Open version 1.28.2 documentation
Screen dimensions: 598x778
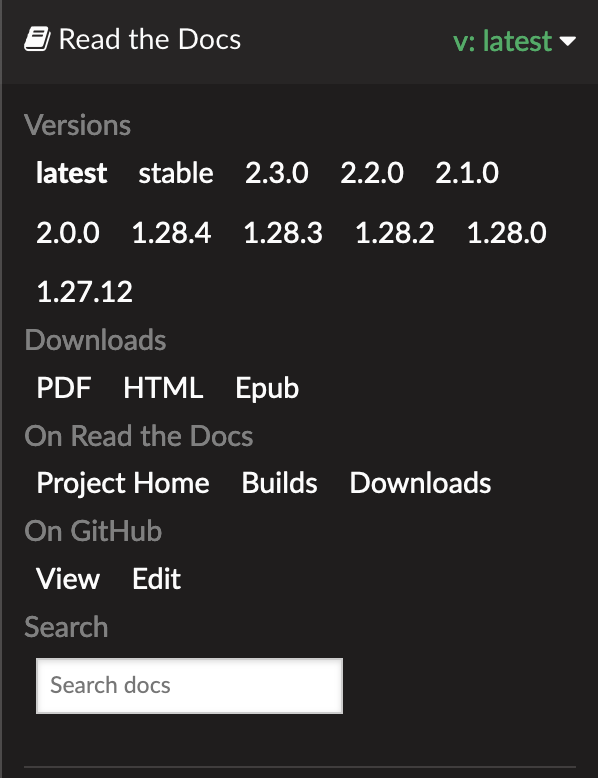pos(395,233)
